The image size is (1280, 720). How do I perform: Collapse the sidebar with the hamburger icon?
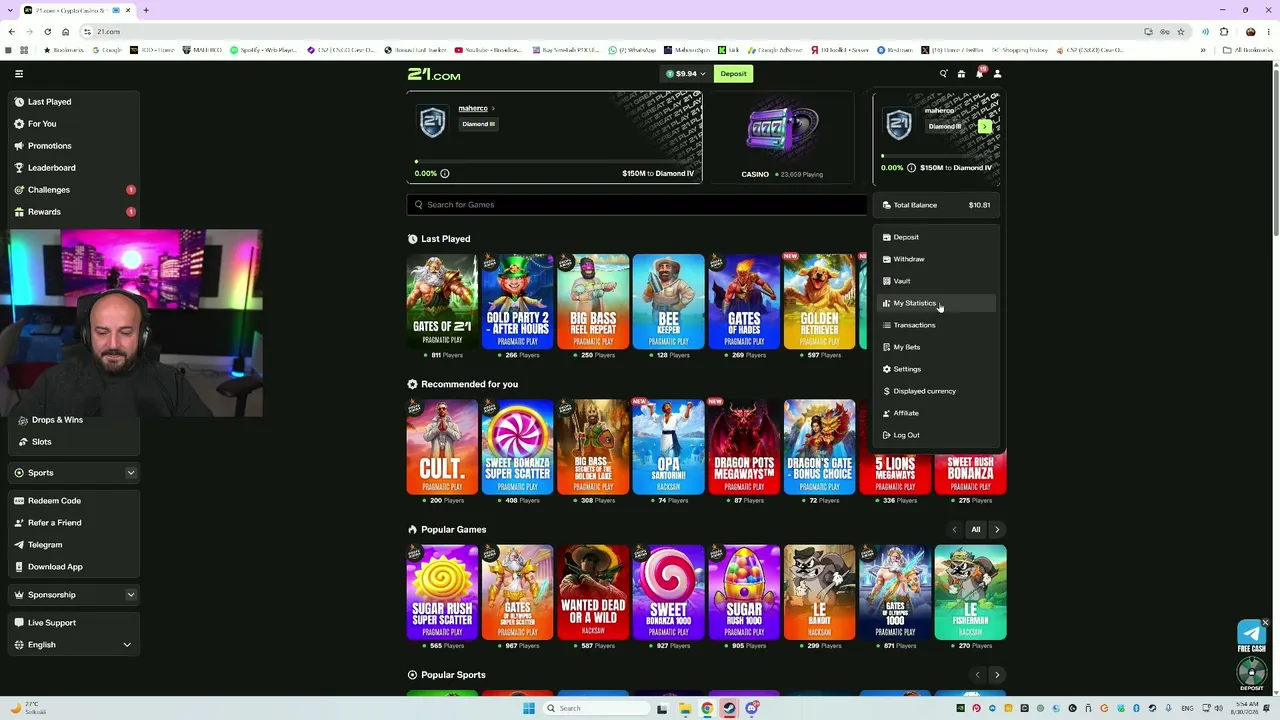[18, 73]
